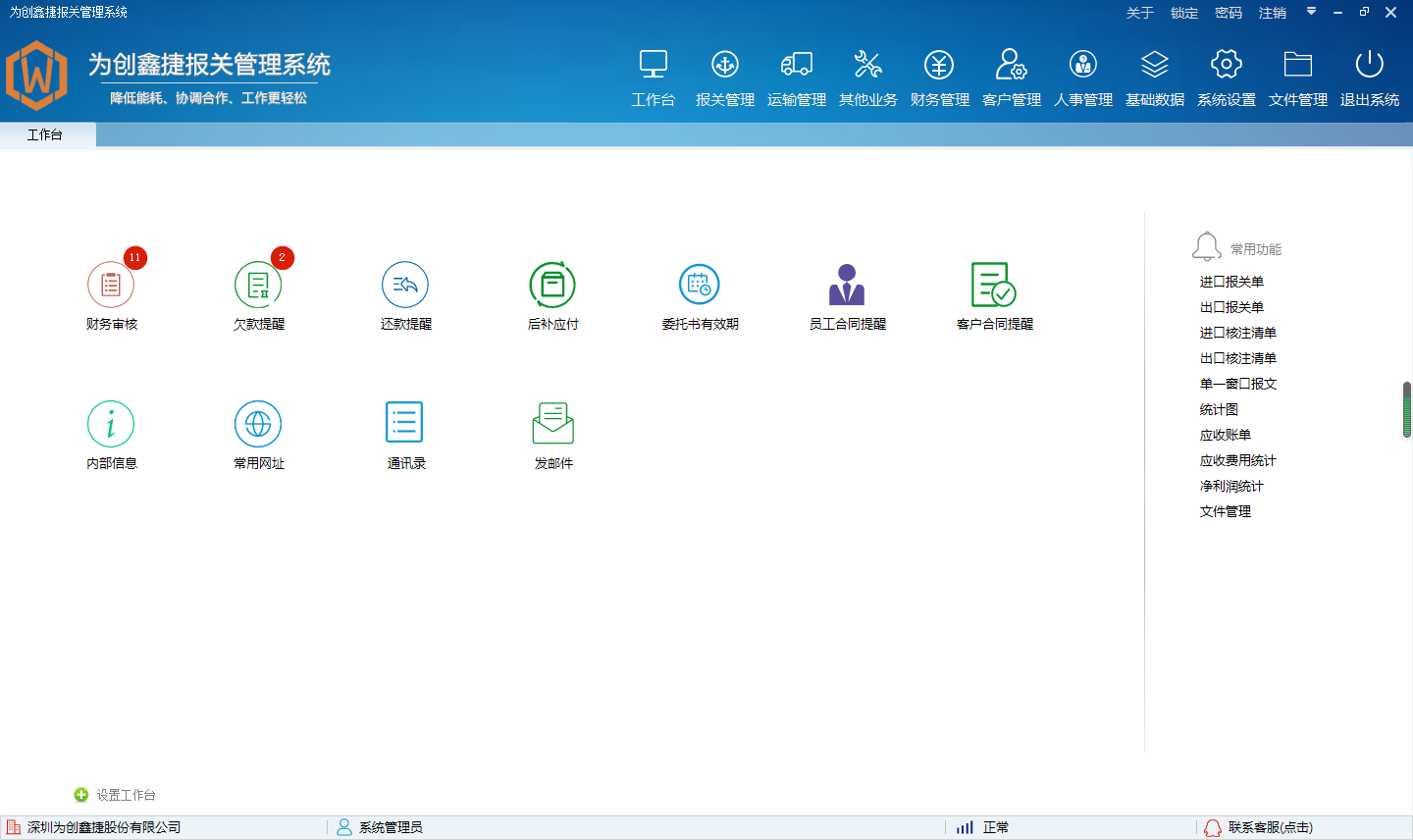The height and width of the screenshot is (840, 1413).
Task: Open the 欠款提醒 reminder icon
Action: [258, 286]
